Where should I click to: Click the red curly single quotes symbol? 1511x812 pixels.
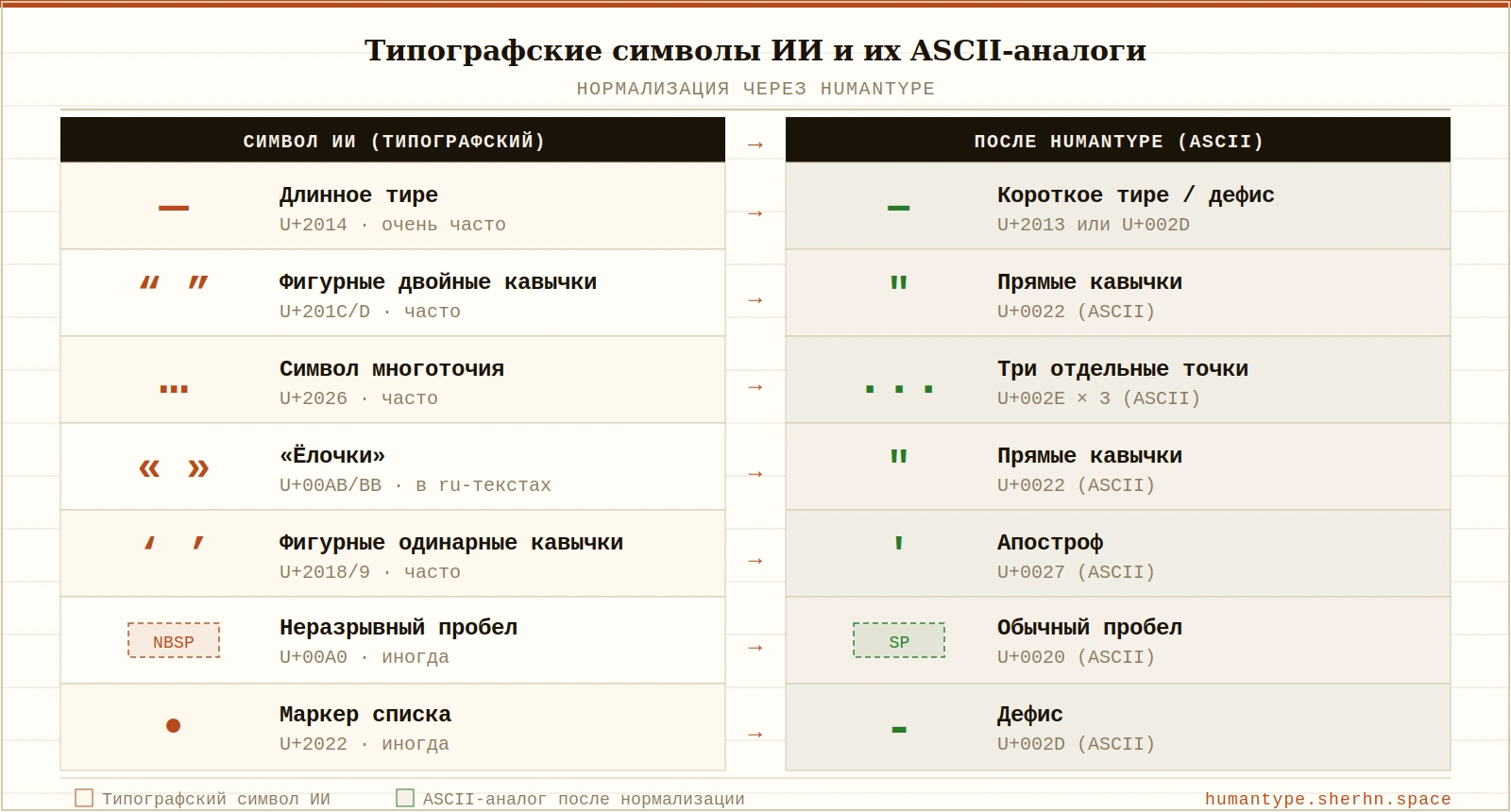tap(174, 543)
